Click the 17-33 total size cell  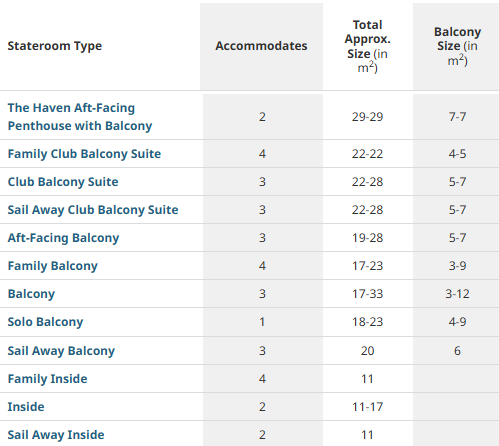tap(368, 294)
